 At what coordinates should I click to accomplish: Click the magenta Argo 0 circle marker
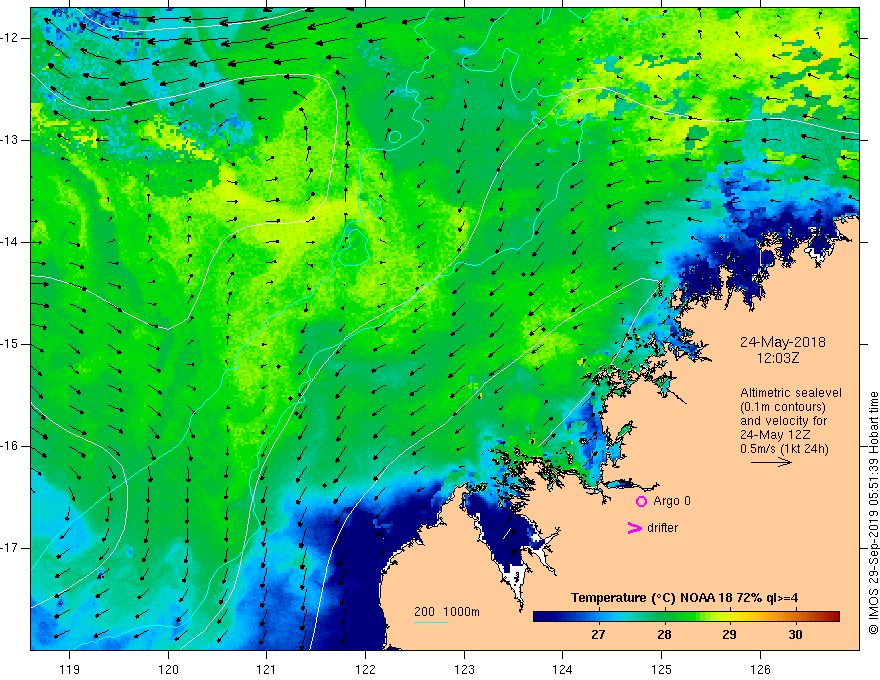point(641,501)
